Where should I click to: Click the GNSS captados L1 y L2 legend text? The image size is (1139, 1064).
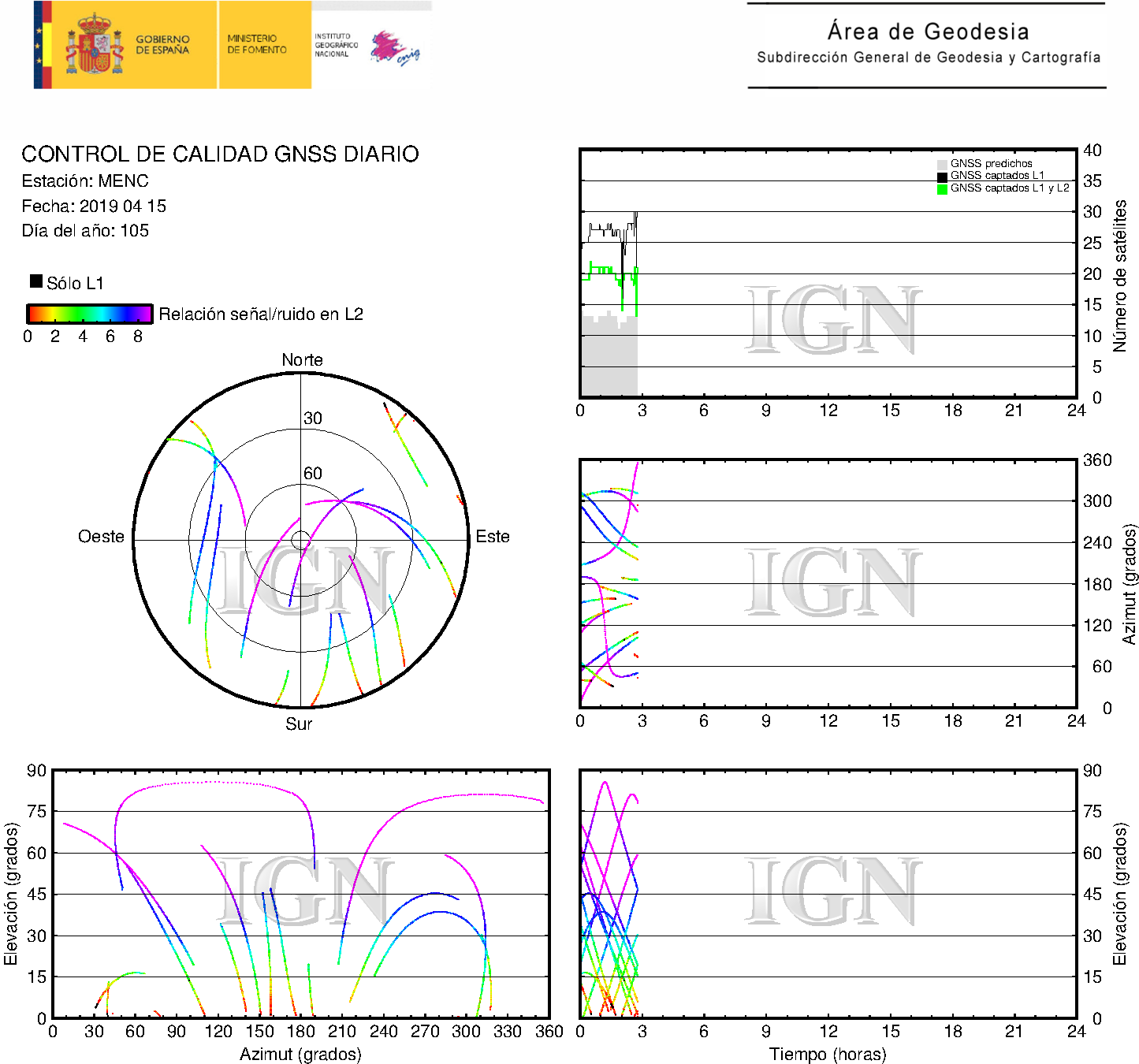click(x=1010, y=188)
